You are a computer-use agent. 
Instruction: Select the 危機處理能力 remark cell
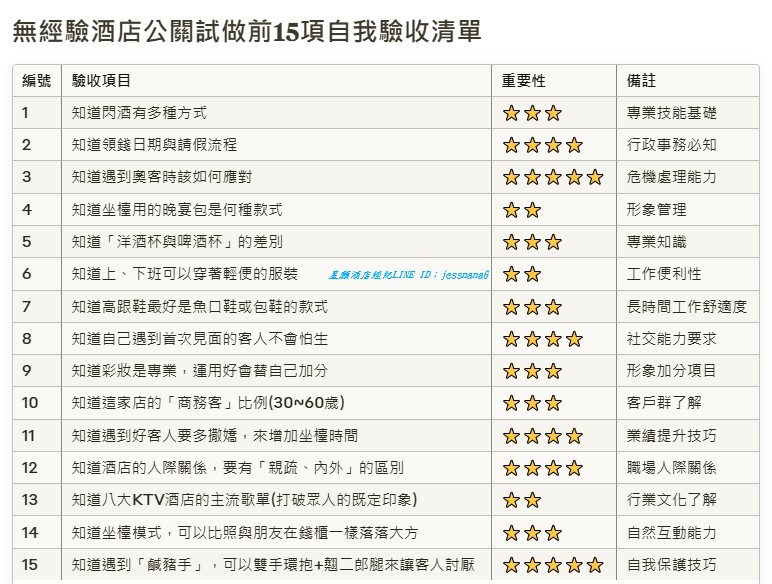click(x=671, y=177)
